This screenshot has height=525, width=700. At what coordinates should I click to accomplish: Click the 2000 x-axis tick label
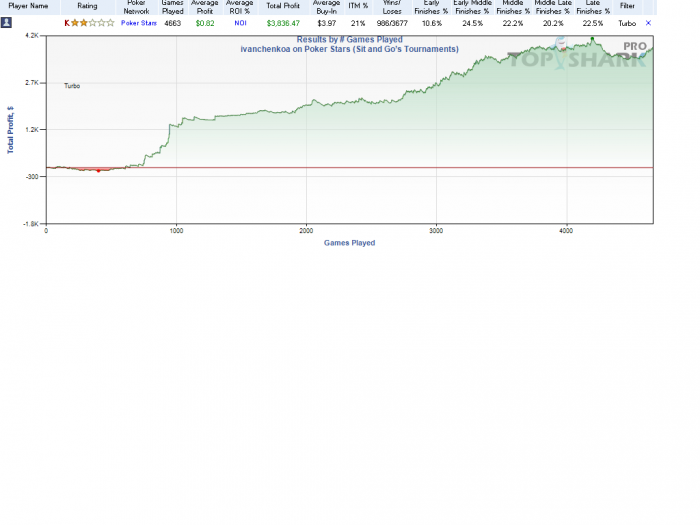pyautogui.click(x=306, y=231)
